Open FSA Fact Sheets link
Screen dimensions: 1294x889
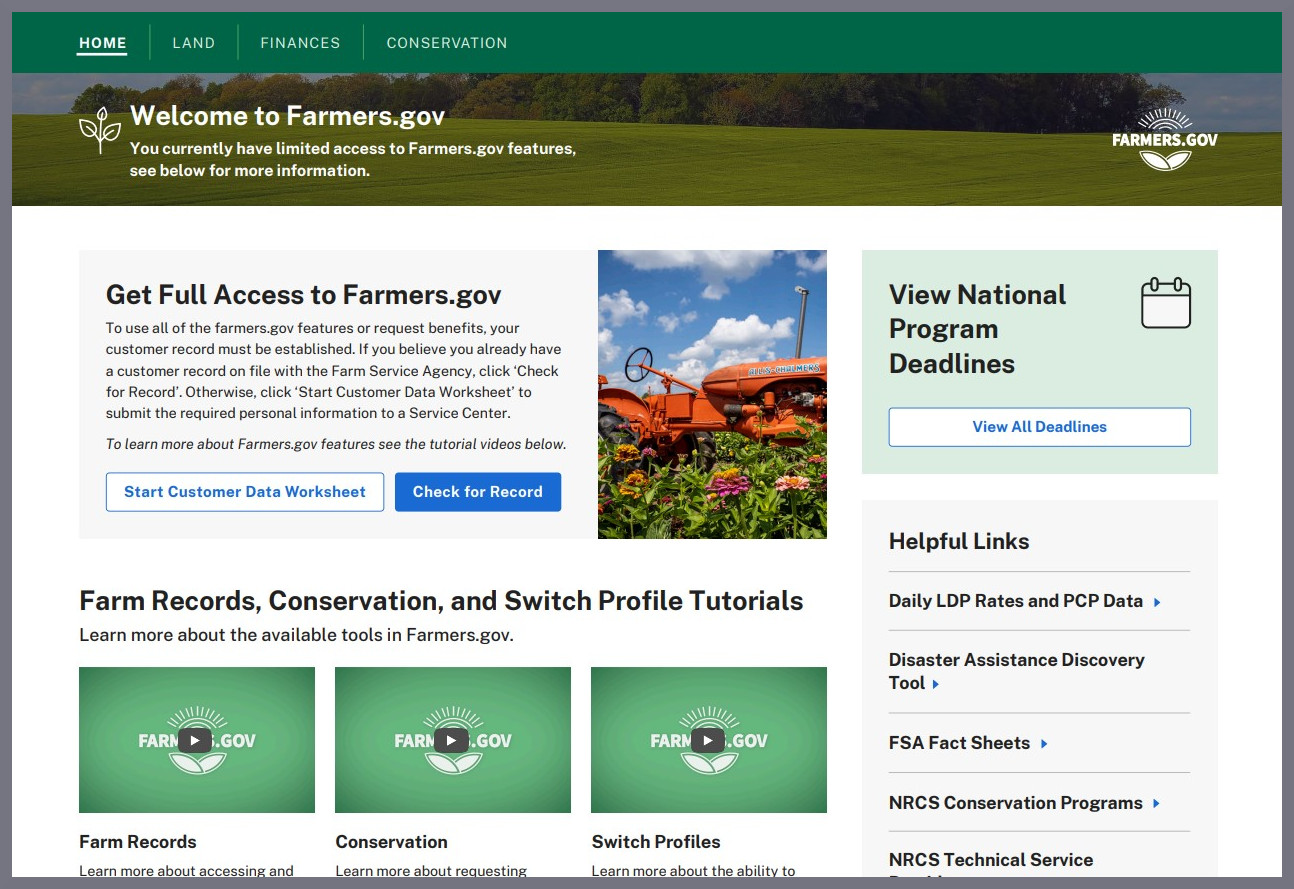click(959, 743)
